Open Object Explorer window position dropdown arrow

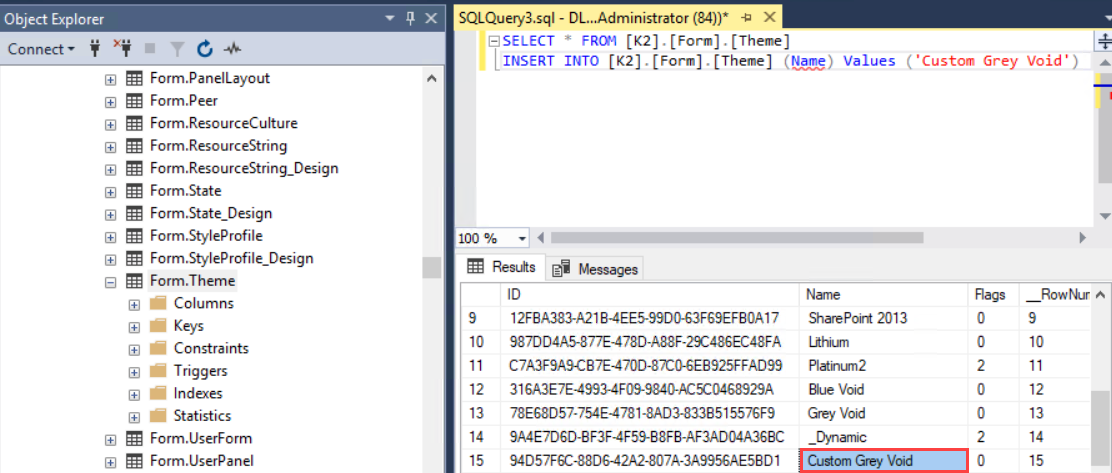click(389, 19)
